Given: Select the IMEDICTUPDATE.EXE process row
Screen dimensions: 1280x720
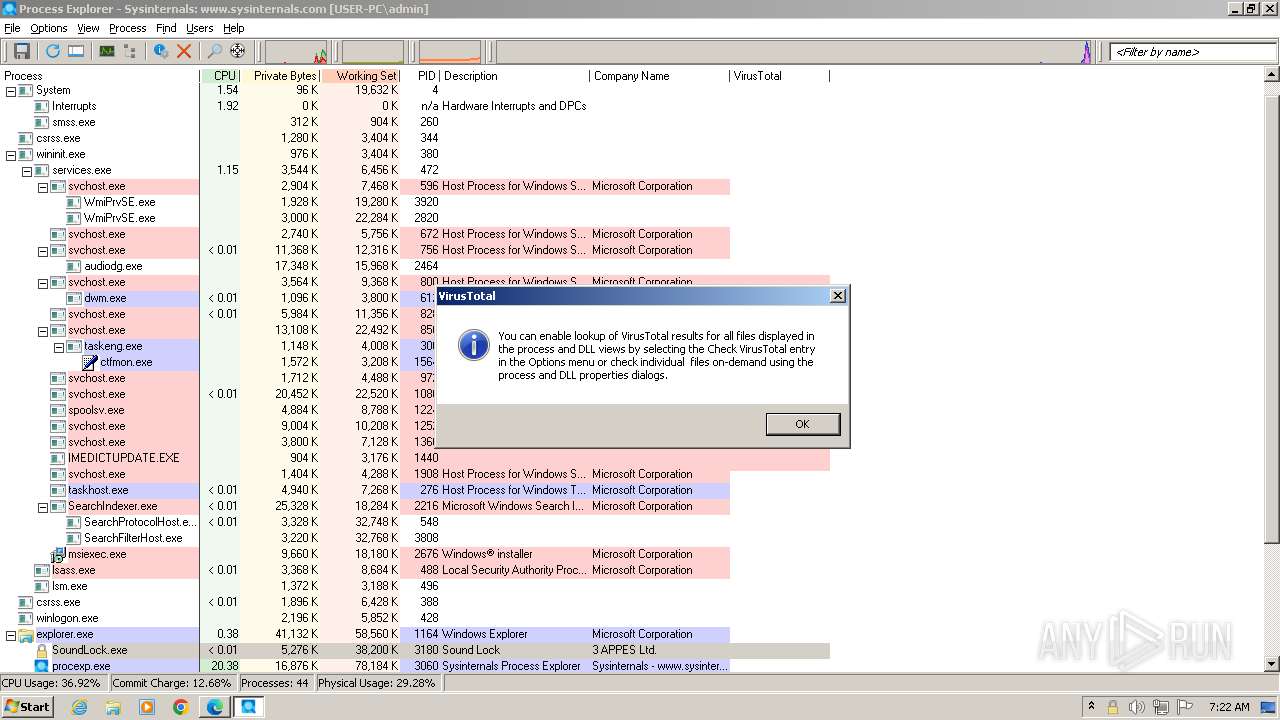Looking at the screenshot, I should (x=415, y=458).
